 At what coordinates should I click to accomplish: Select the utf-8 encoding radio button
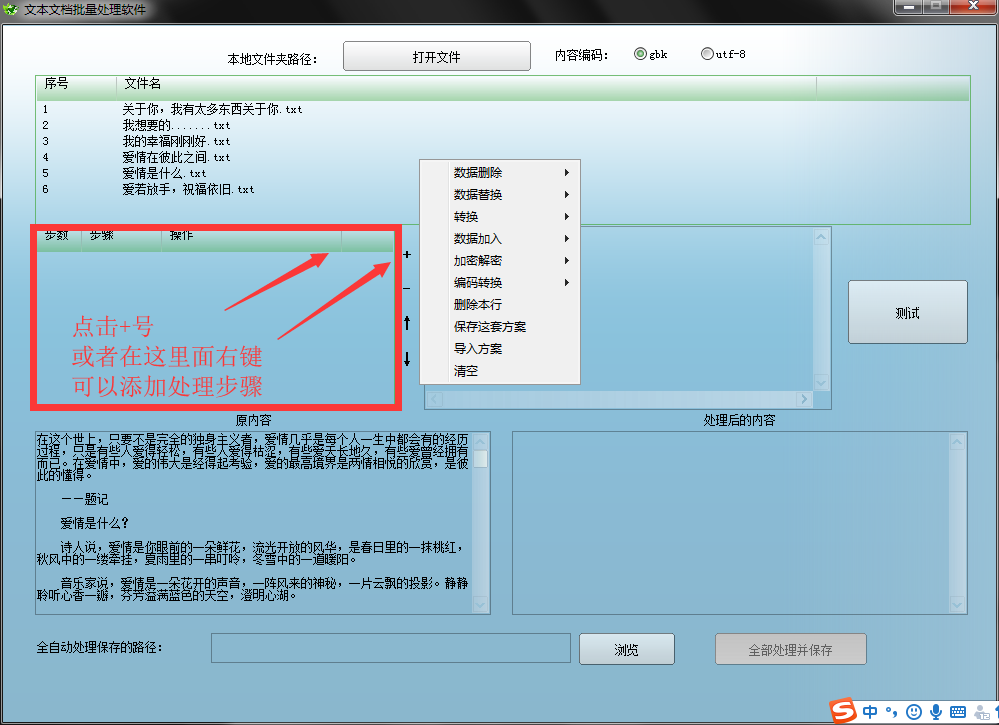(707, 54)
